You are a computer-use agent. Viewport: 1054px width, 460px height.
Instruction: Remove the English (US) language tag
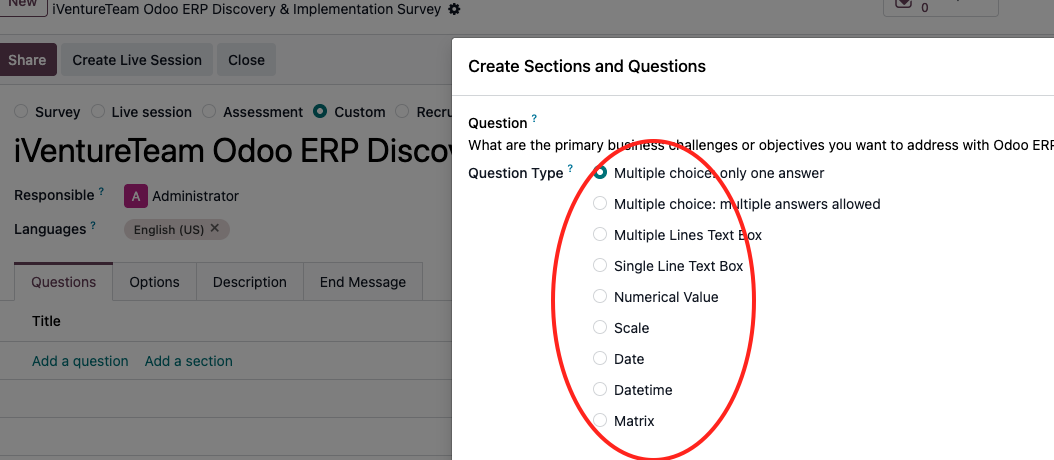[x=214, y=229]
